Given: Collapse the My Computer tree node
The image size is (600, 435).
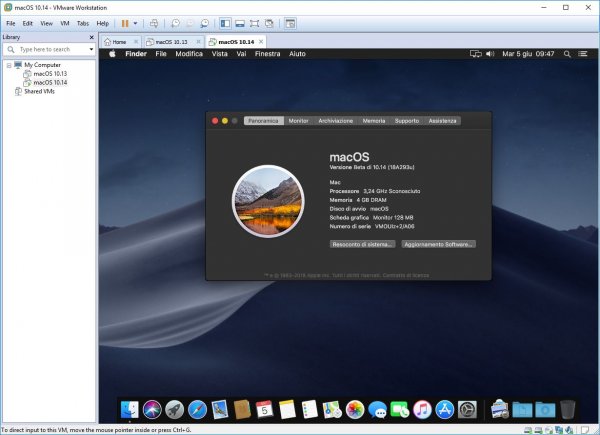Looking at the screenshot, I should tap(8, 64).
